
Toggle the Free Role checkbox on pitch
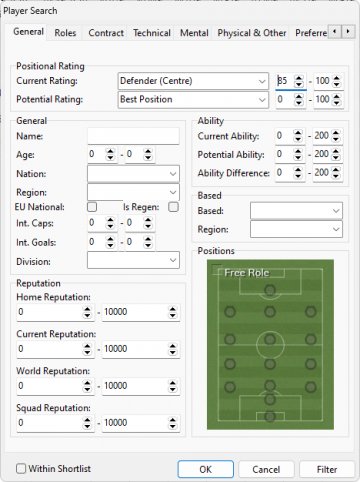click(217, 269)
